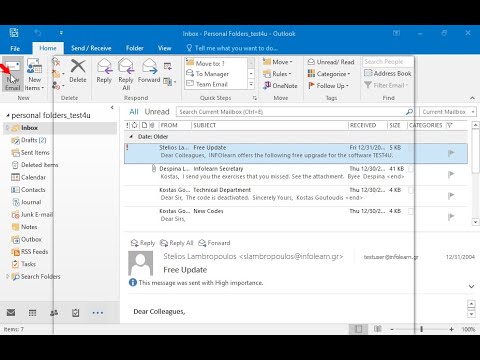Image resolution: width=480 pixels, height=360 pixels.
Task: Collapse the 'Date: Older' group
Action: point(131,137)
